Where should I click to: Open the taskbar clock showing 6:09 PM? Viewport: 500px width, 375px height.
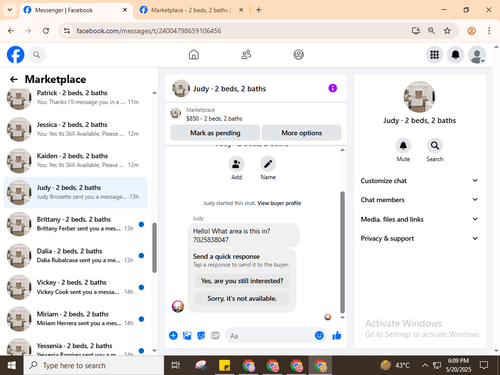click(x=458, y=365)
